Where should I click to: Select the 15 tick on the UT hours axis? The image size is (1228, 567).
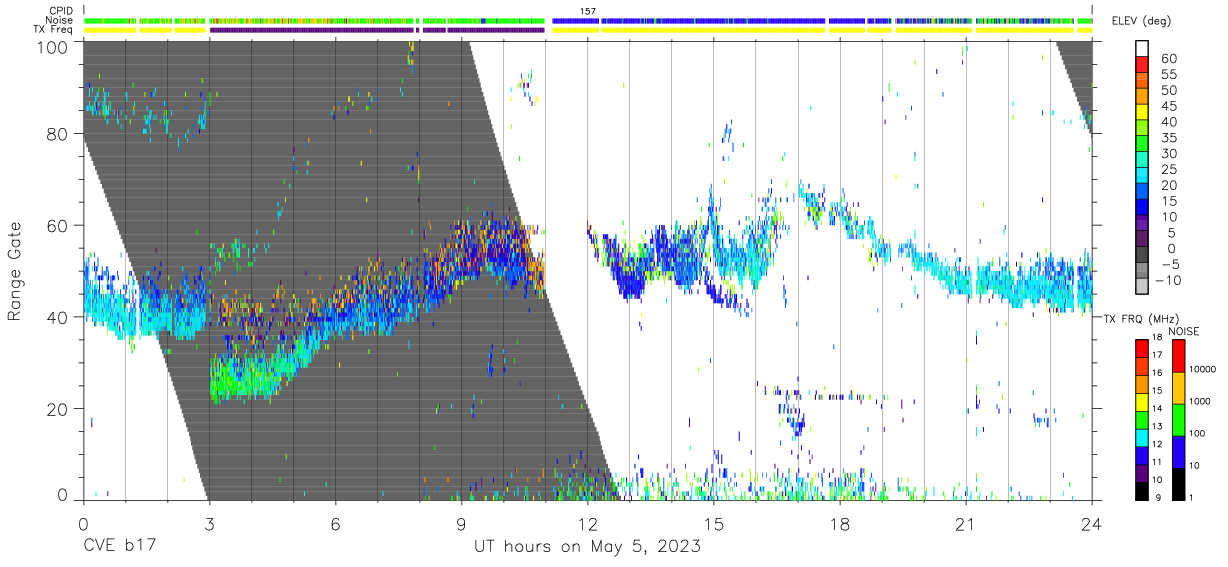tap(713, 523)
